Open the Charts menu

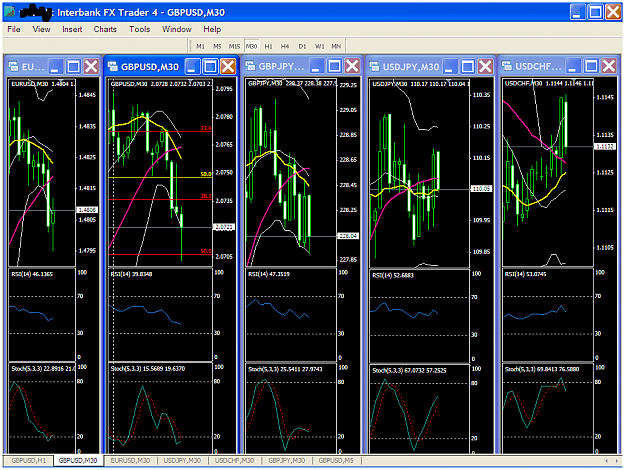105,29
